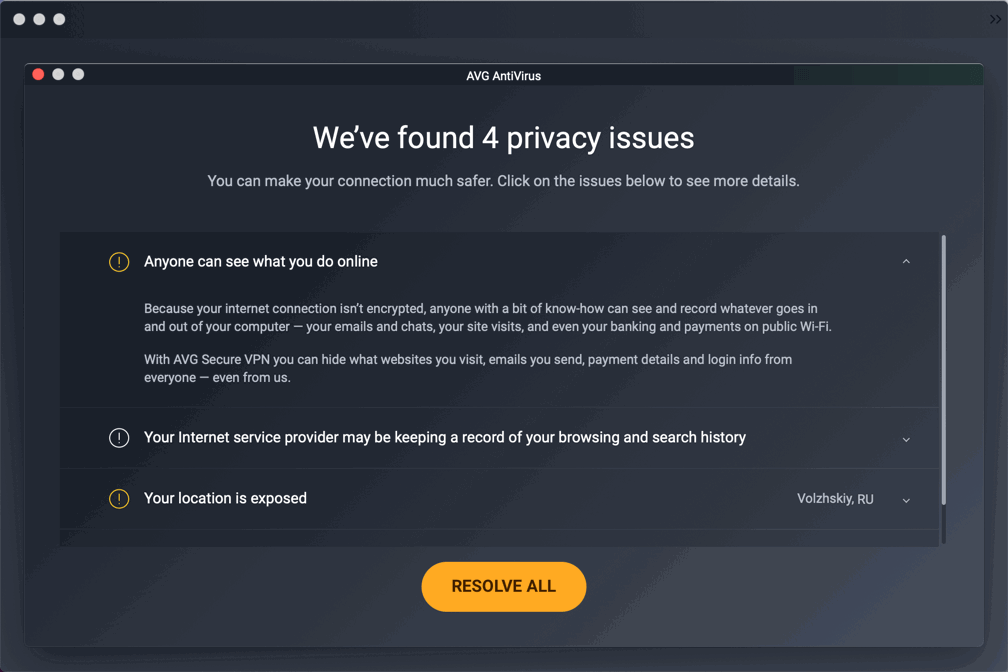
Task: Click the "AVG AntiVirus" title bar text
Action: coord(504,76)
